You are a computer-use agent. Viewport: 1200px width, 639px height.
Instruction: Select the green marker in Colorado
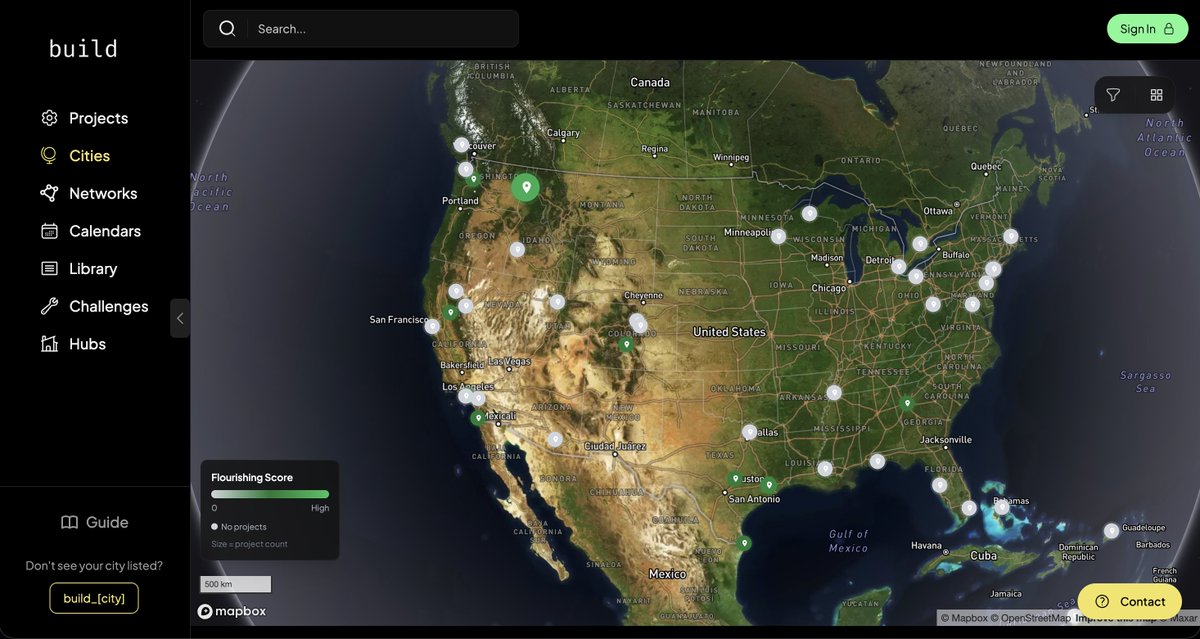point(626,344)
